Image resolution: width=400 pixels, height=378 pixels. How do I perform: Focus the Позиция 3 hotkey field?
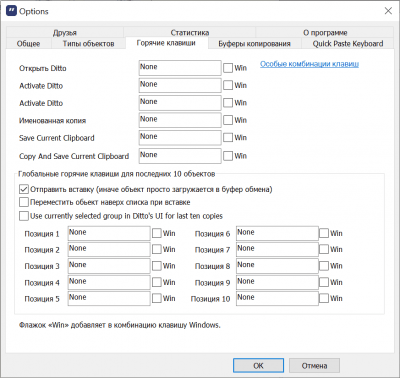click(x=109, y=266)
